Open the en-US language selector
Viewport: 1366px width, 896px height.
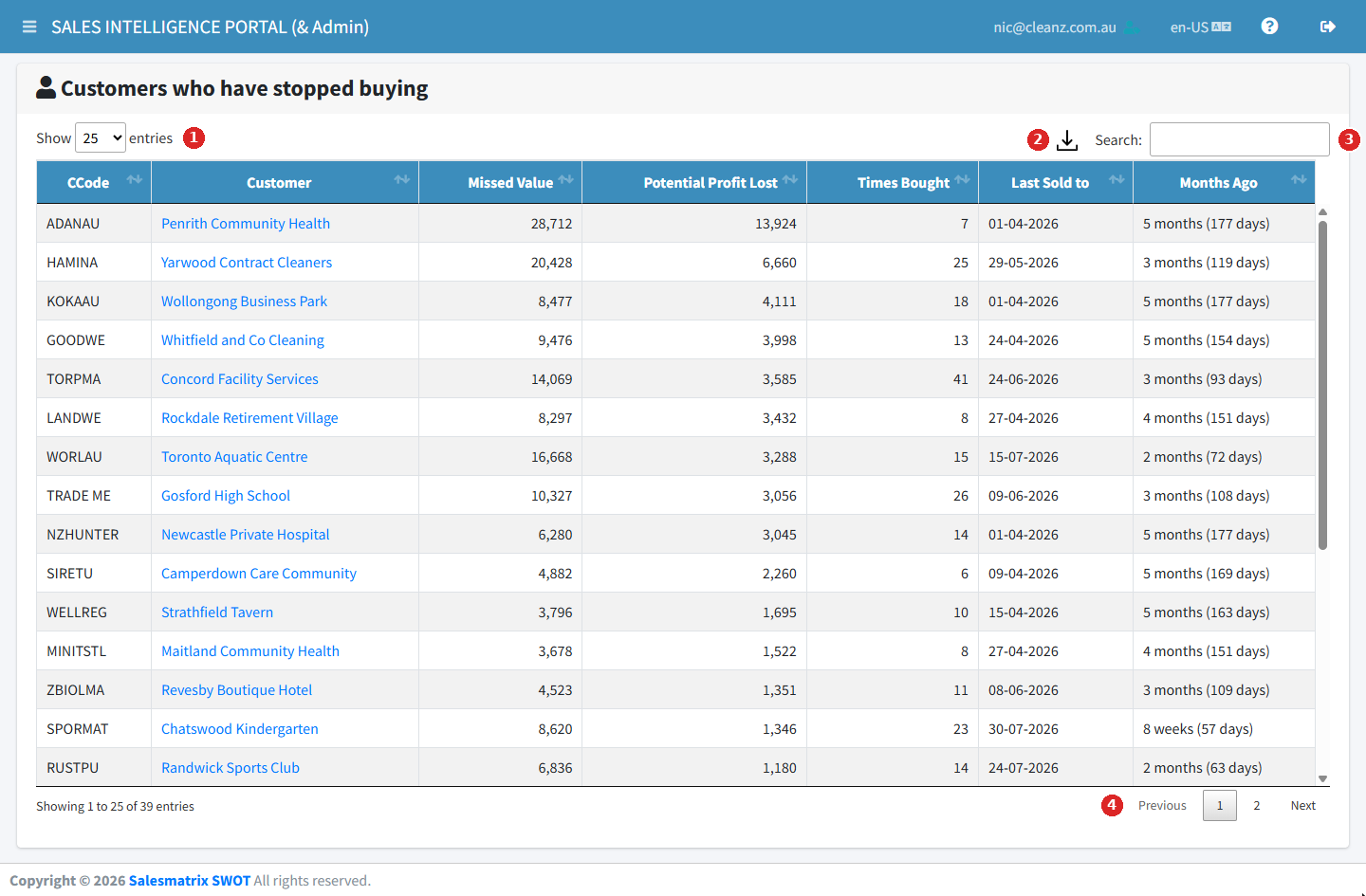[x=1200, y=27]
